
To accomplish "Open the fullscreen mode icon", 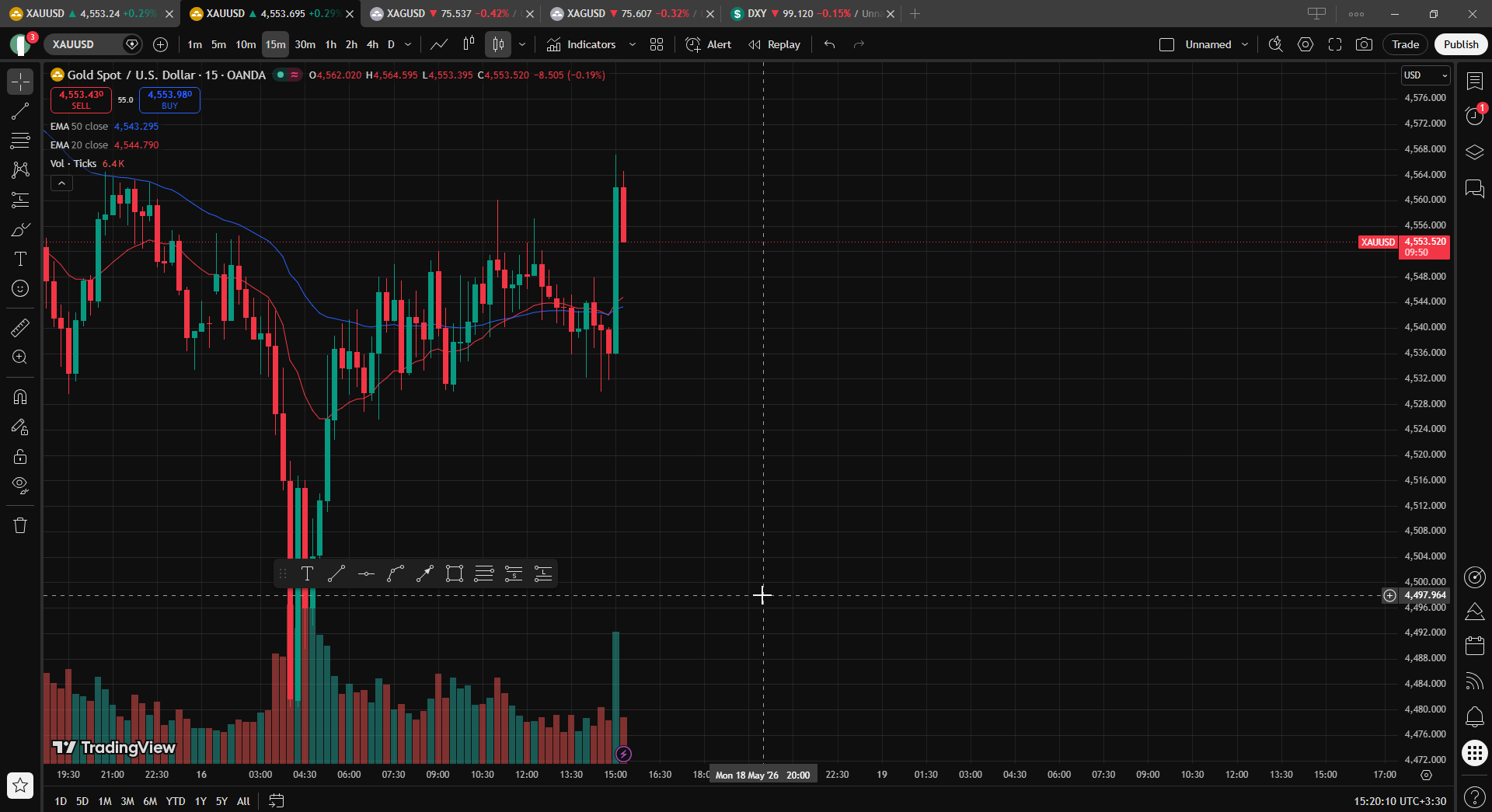I will coord(1335,44).
